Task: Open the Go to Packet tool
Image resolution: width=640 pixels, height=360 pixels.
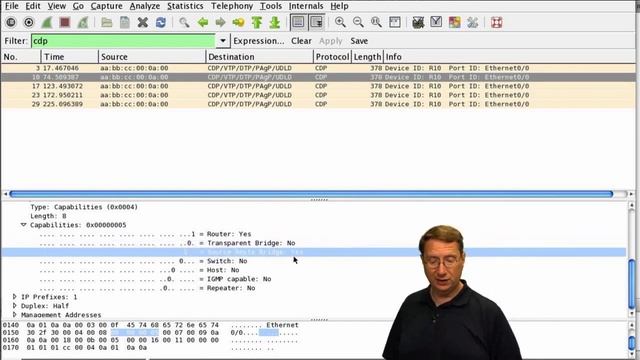Action: click(x=238, y=22)
